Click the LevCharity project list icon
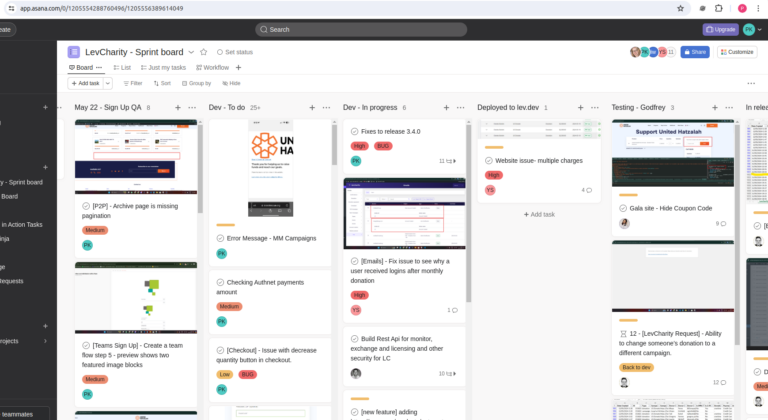 coord(73,52)
